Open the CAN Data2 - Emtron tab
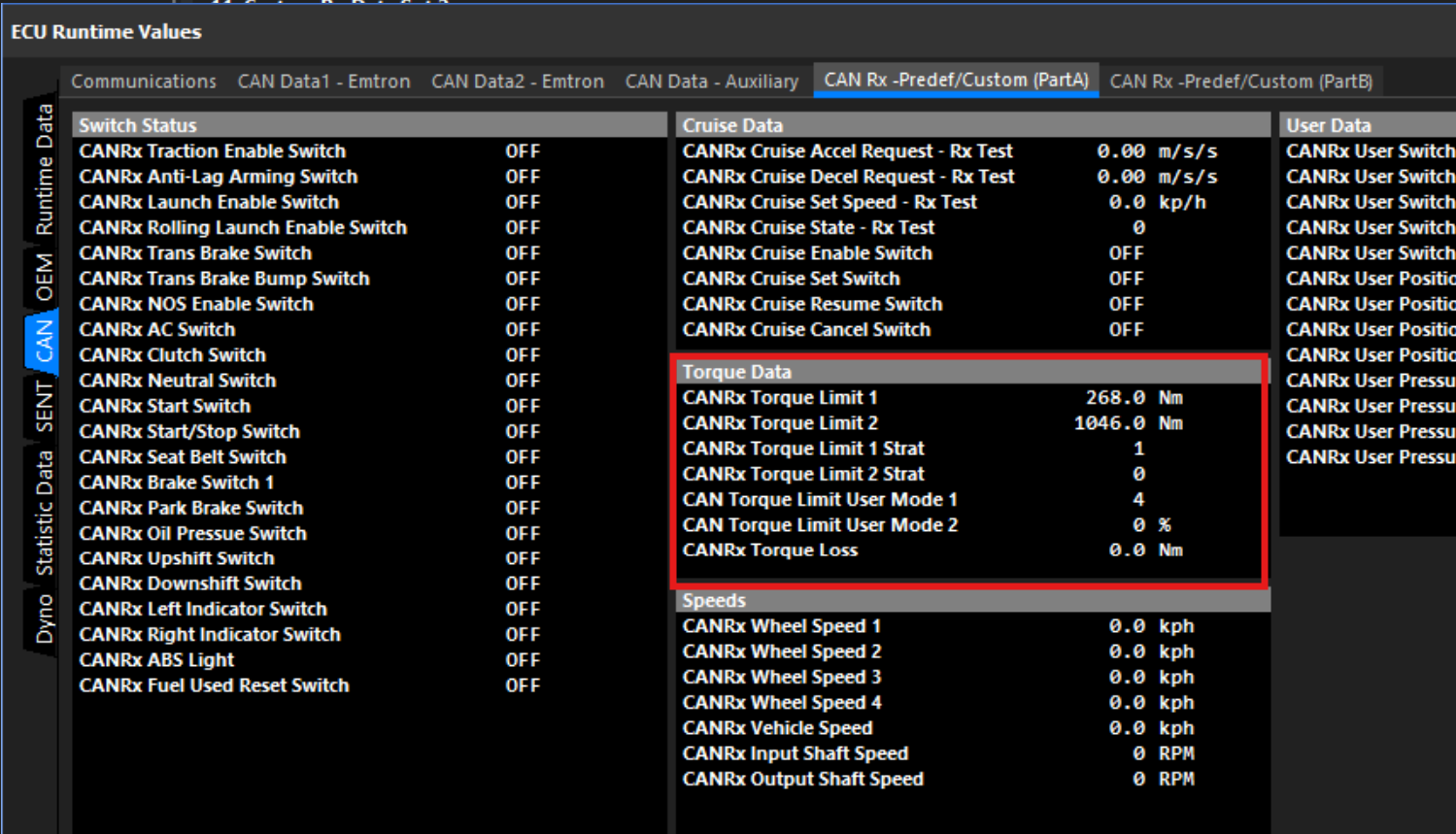 [517, 82]
